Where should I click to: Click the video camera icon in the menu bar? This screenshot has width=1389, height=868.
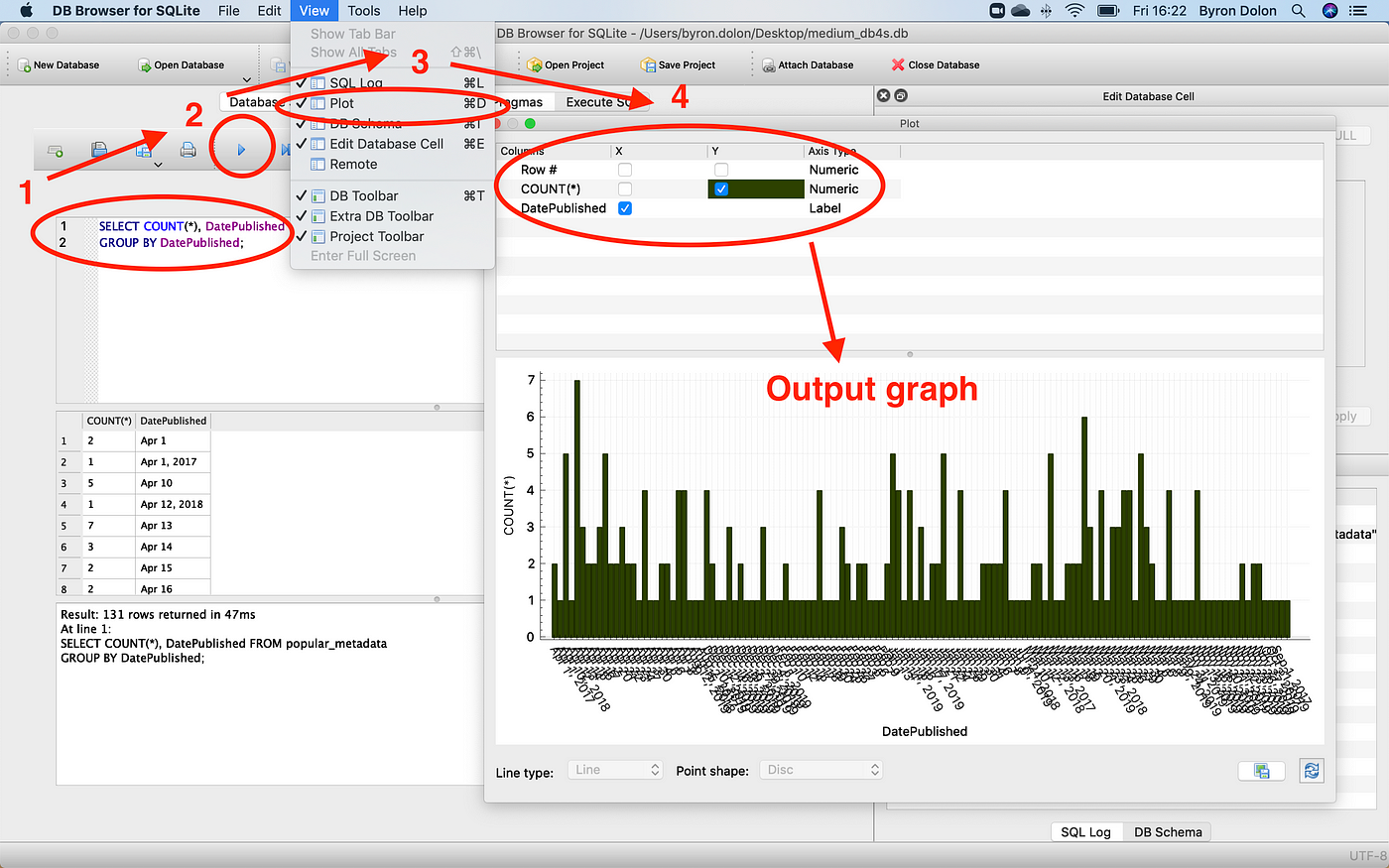997,11
